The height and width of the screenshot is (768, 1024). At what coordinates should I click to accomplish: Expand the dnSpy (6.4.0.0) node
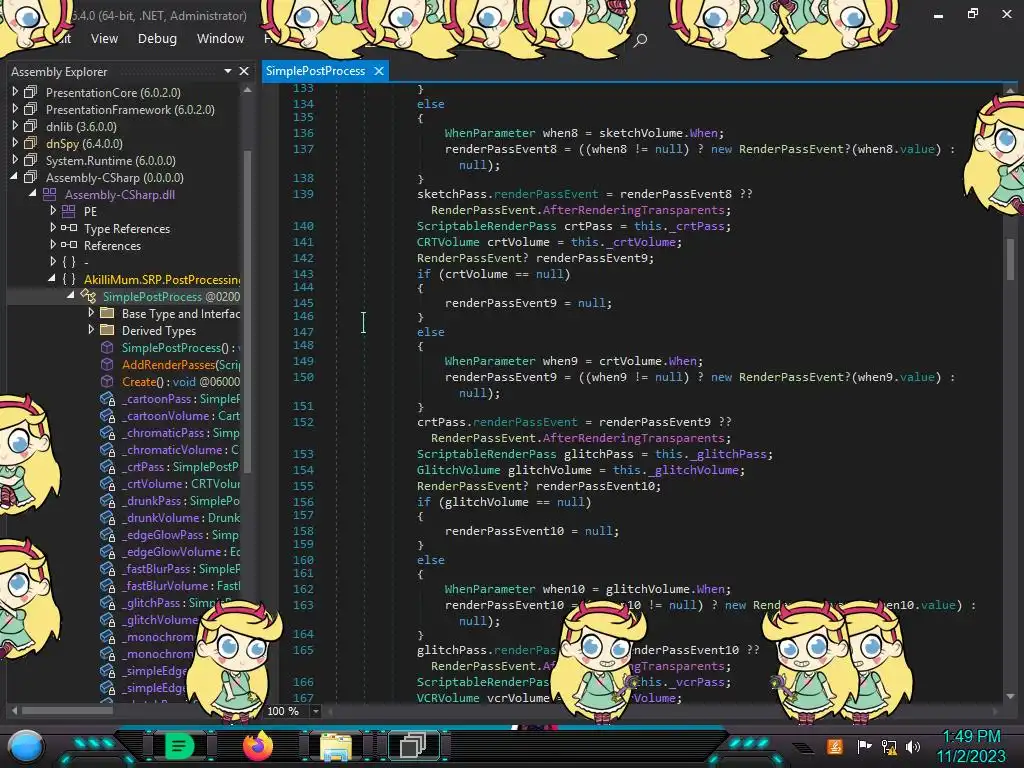15,143
